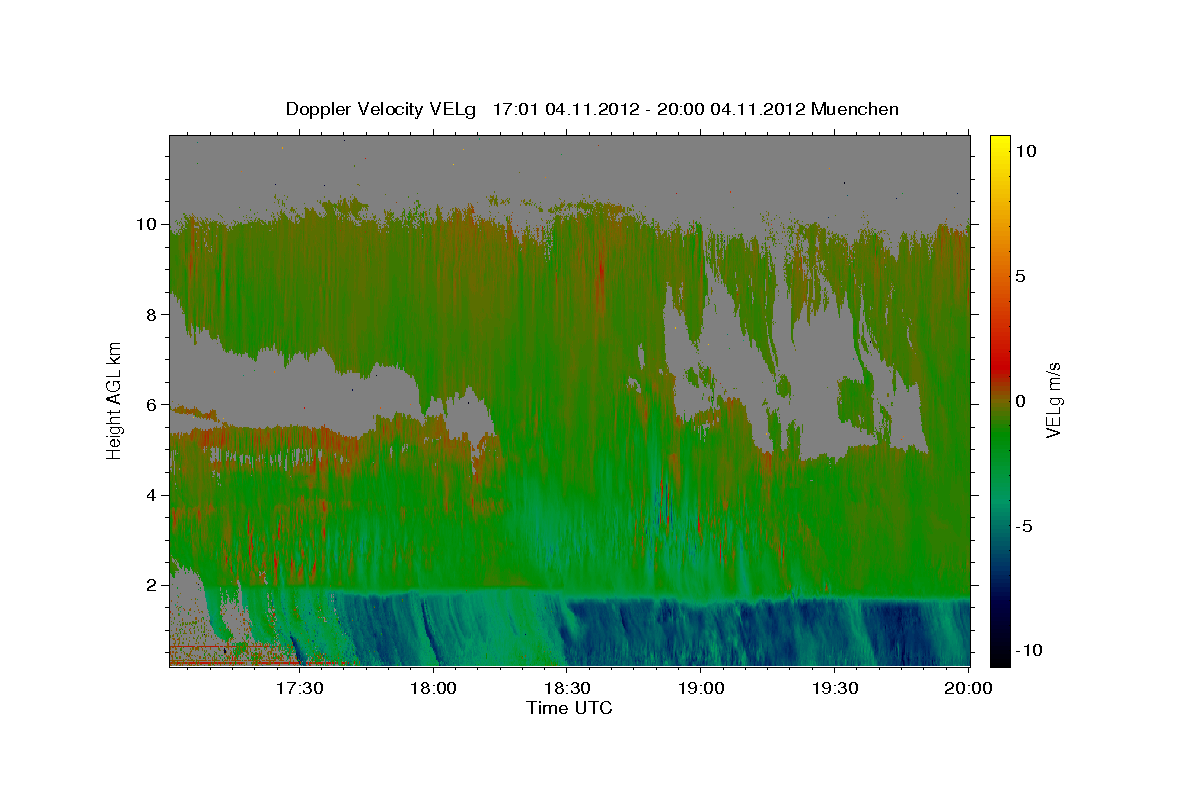Click the colorbar label '10' at top
1200x800 pixels.
pos(1026,150)
